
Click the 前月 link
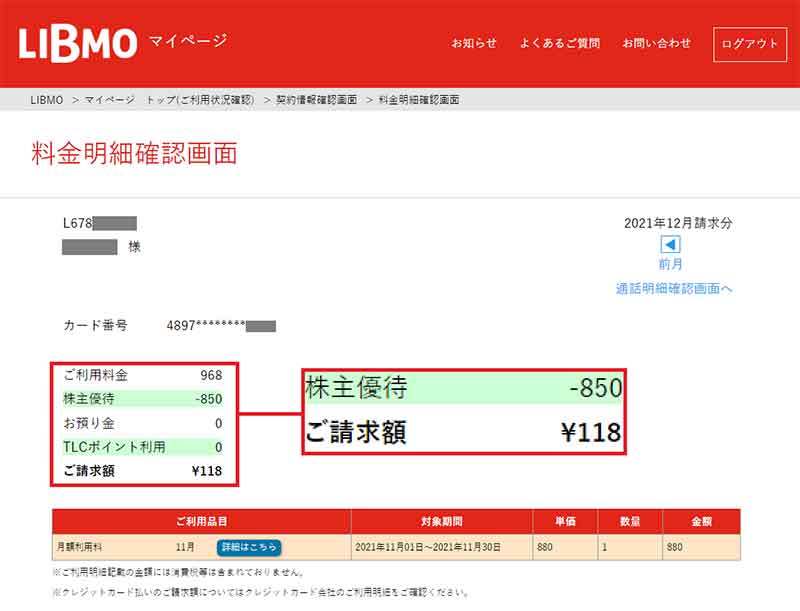(670, 264)
